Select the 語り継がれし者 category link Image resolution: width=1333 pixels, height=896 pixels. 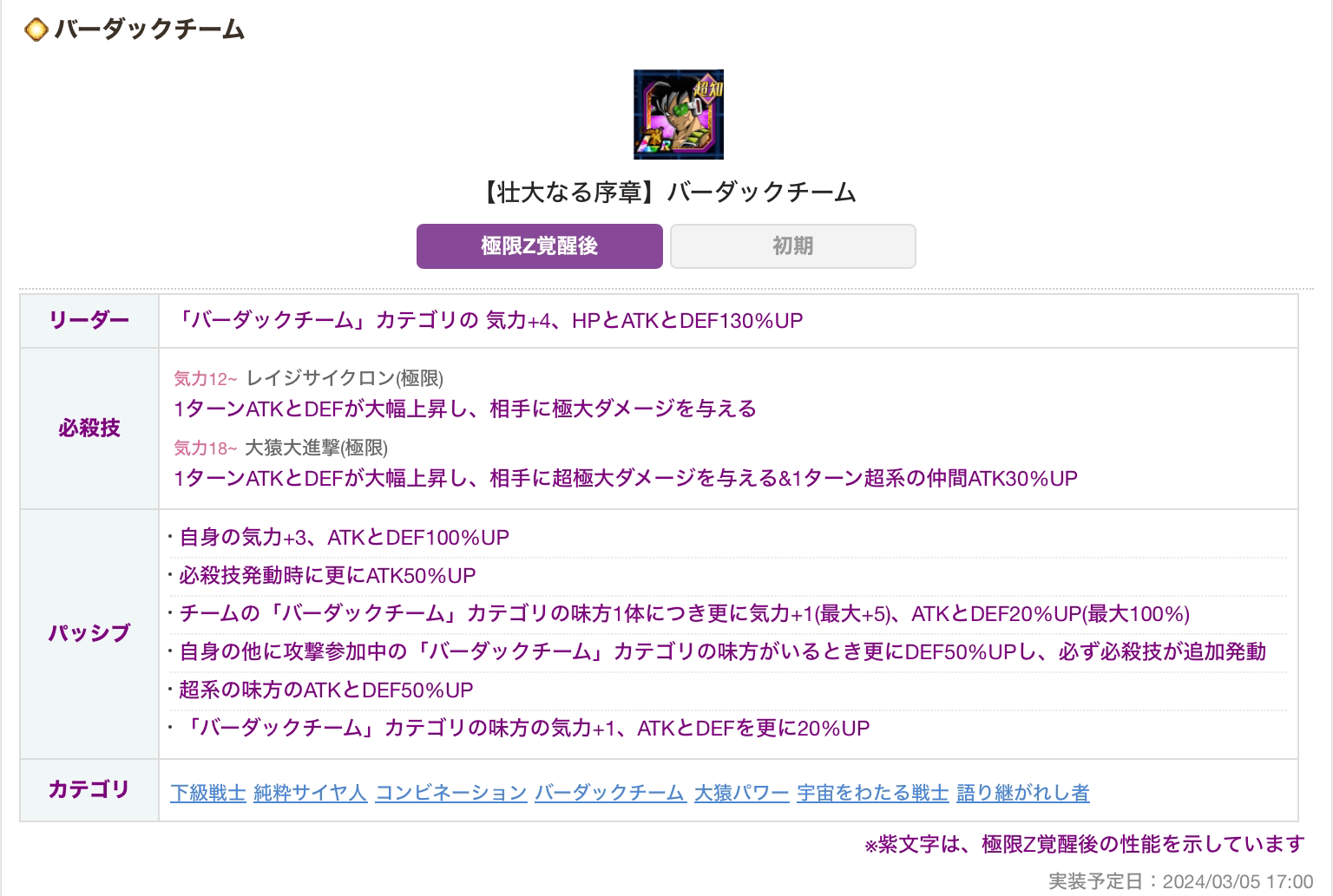click(1023, 793)
